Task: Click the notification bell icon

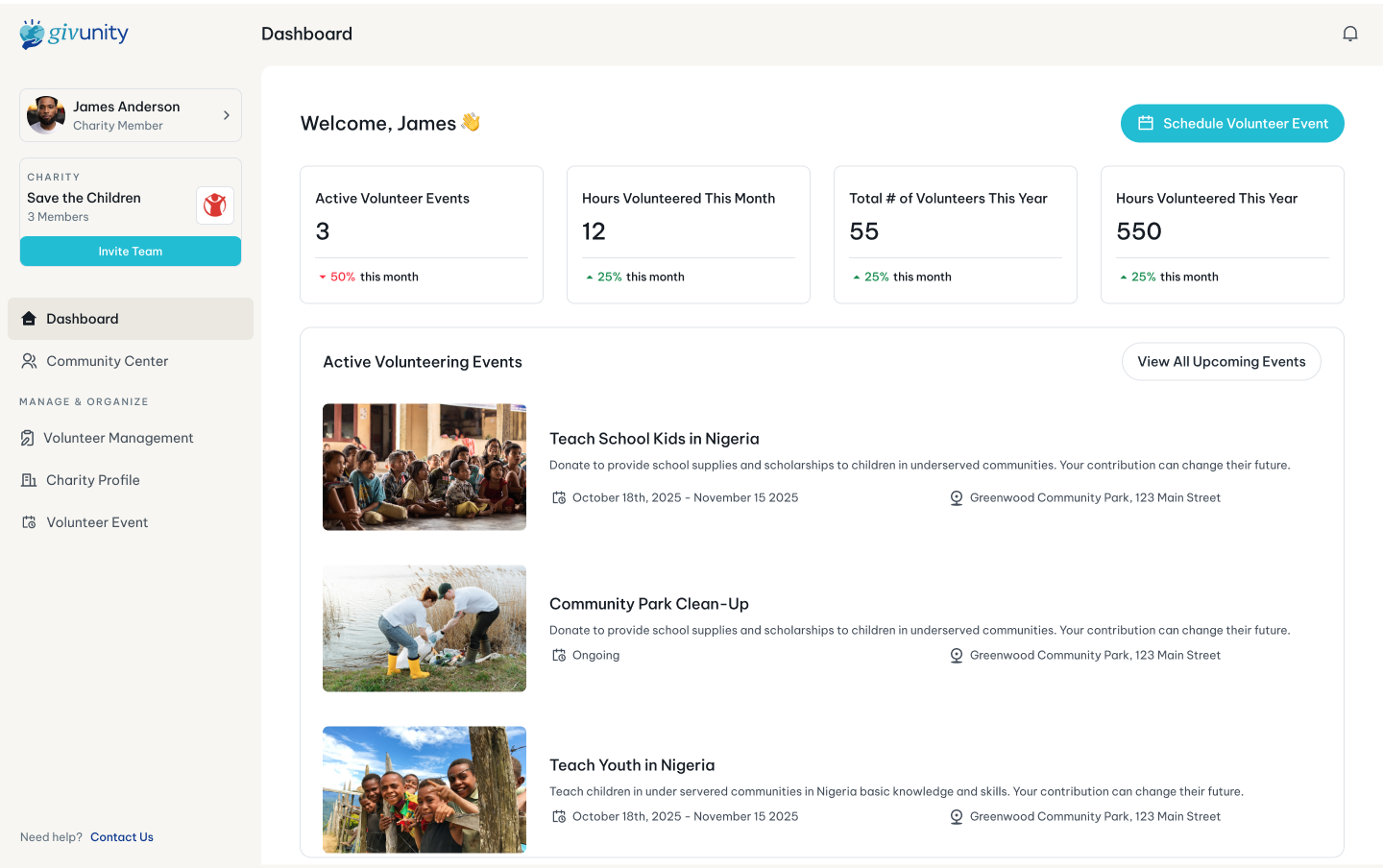Action: click(1349, 34)
